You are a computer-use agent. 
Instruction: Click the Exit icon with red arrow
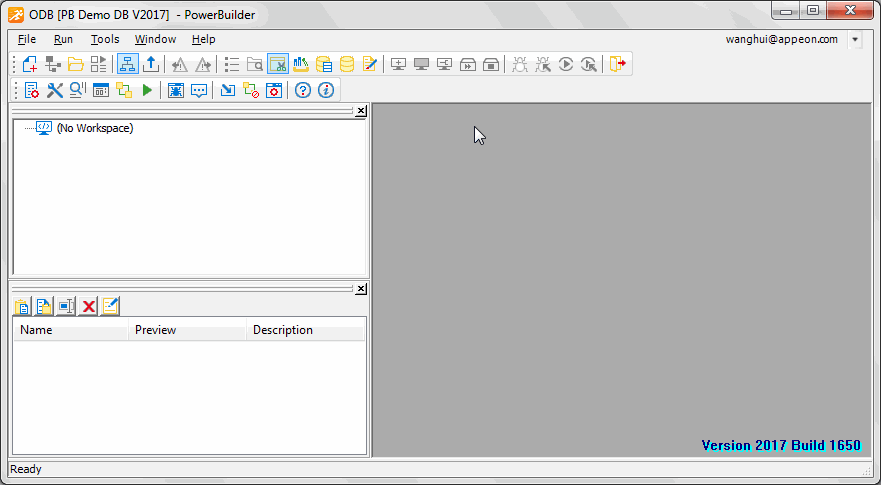coord(618,65)
